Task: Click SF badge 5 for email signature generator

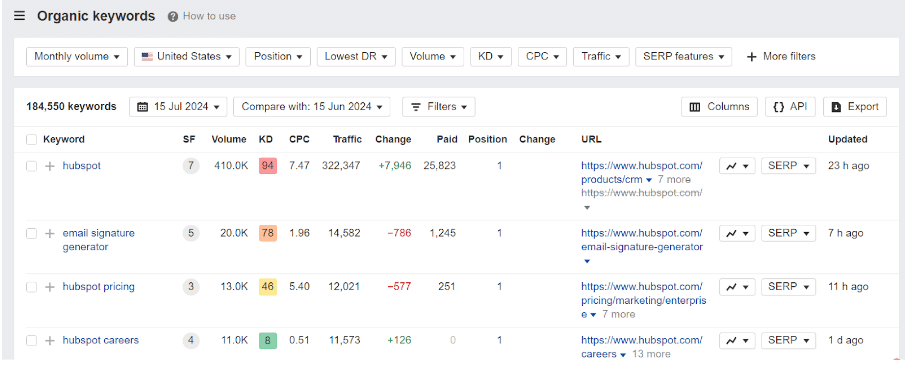Action: click(x=190, y=233)
